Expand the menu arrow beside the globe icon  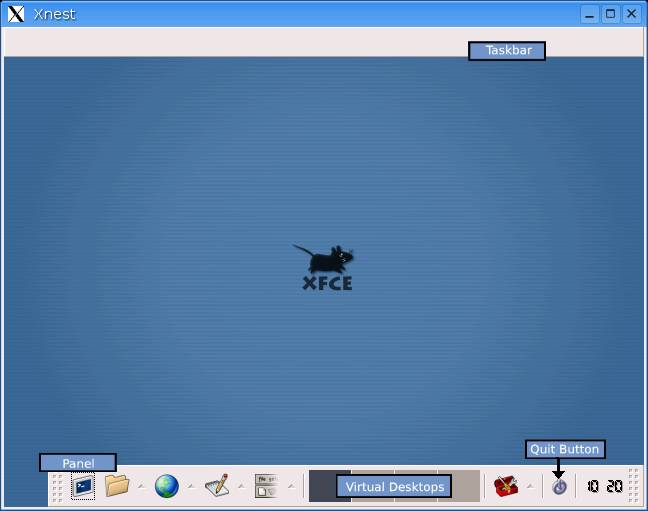pyautogui.click(x=191, y=486)
